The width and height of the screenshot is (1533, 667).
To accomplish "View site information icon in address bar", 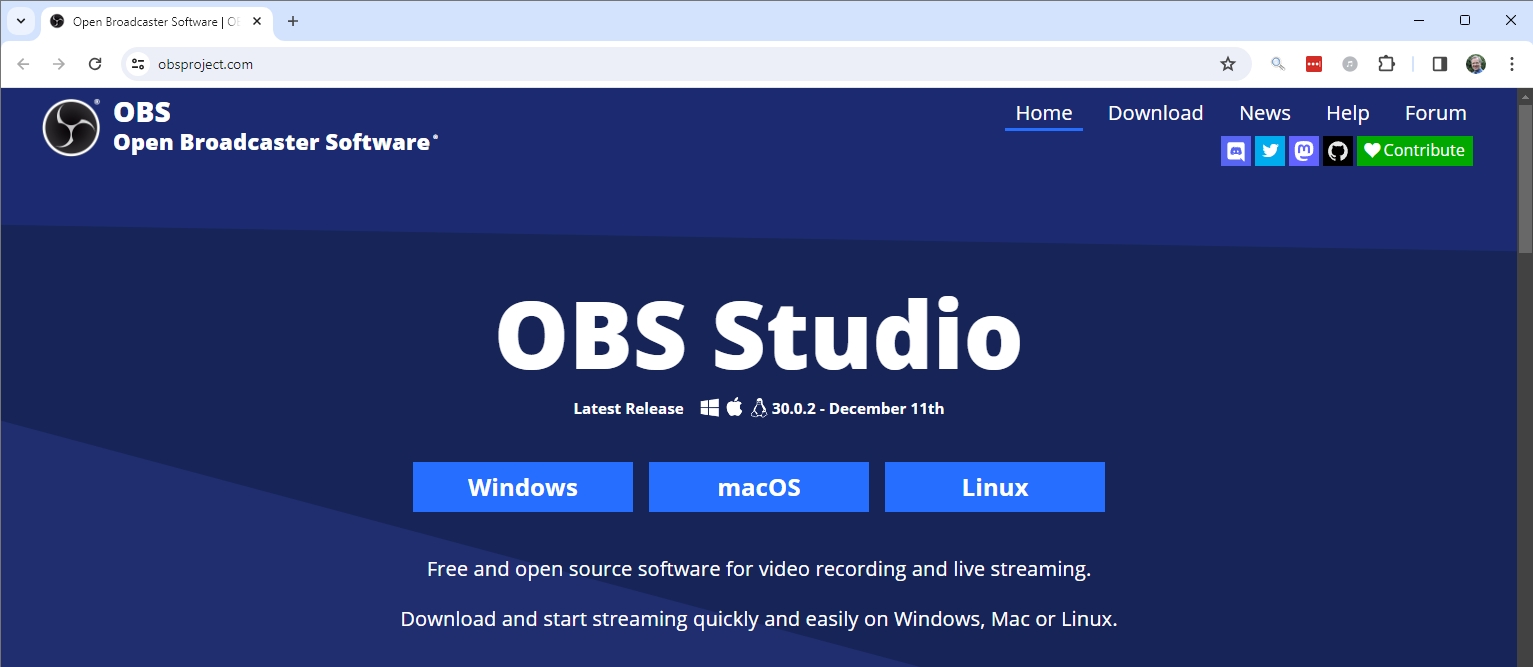I will (x=139, y=64).
